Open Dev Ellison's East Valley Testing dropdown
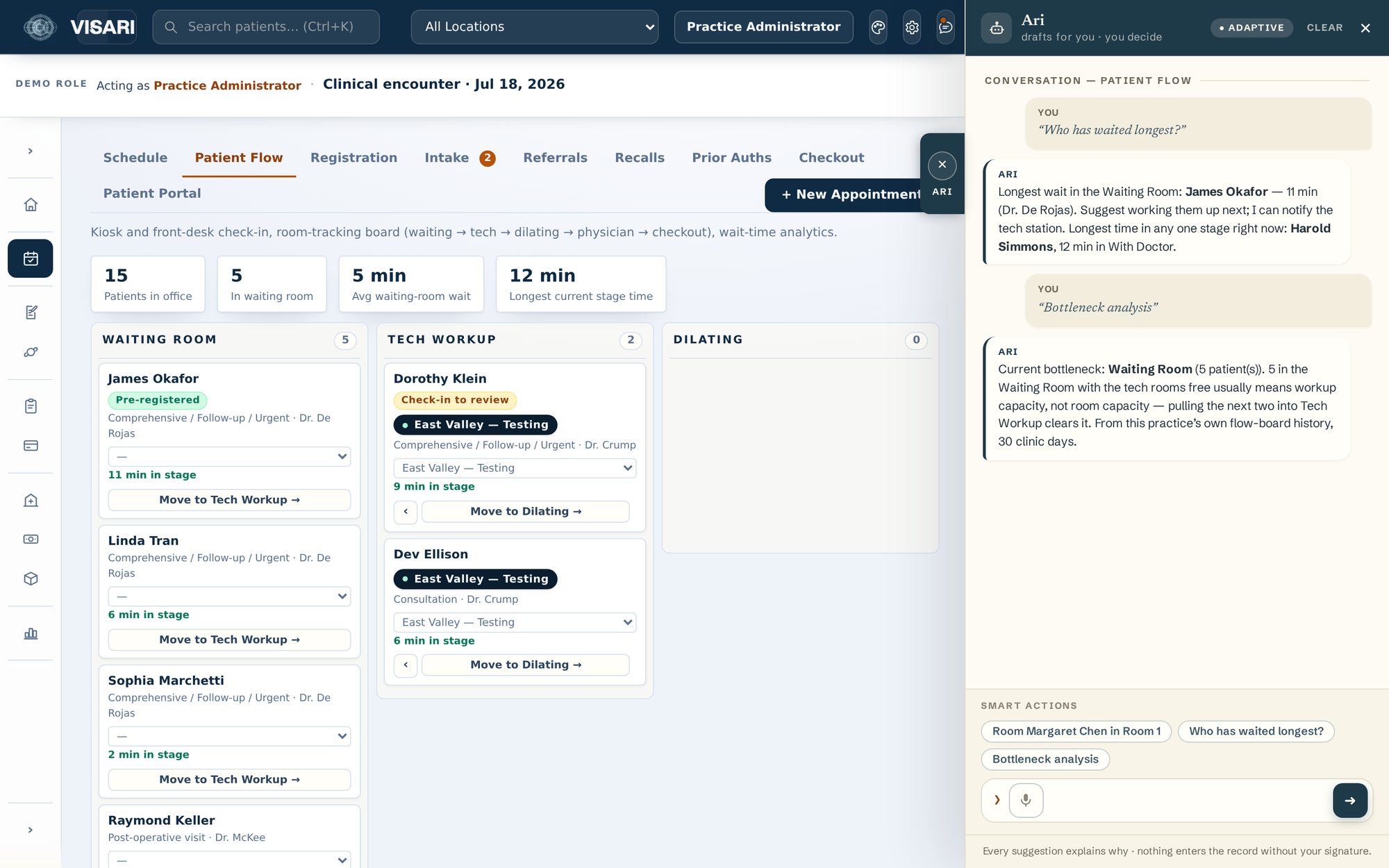The width and height of the screenshot is (1389, 868). [515, 622]
